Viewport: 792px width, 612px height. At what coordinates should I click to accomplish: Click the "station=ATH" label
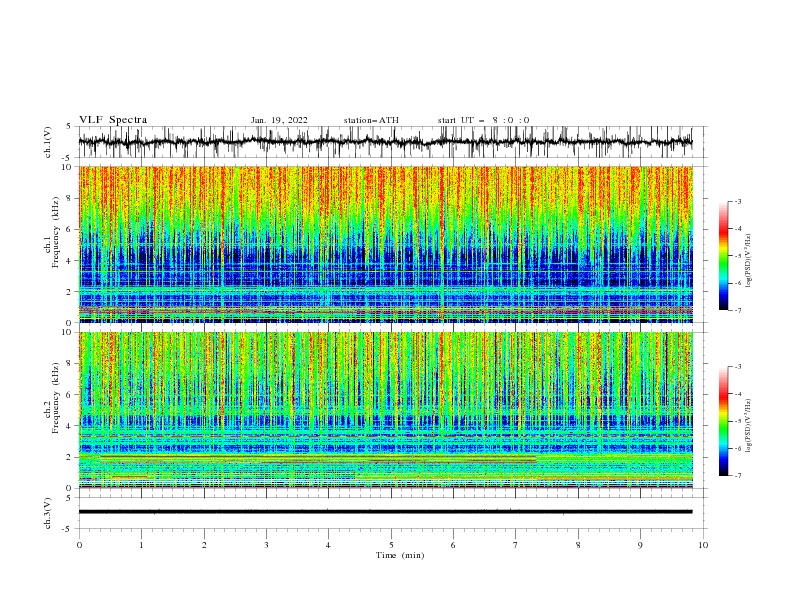[x=371, y=120]
